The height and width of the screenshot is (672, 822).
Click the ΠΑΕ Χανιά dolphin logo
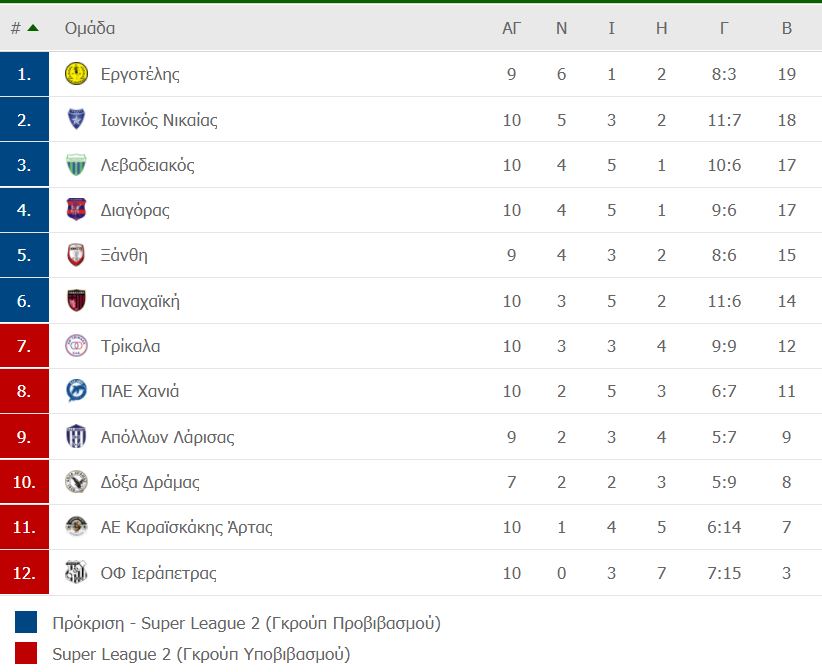click(76, 391)
